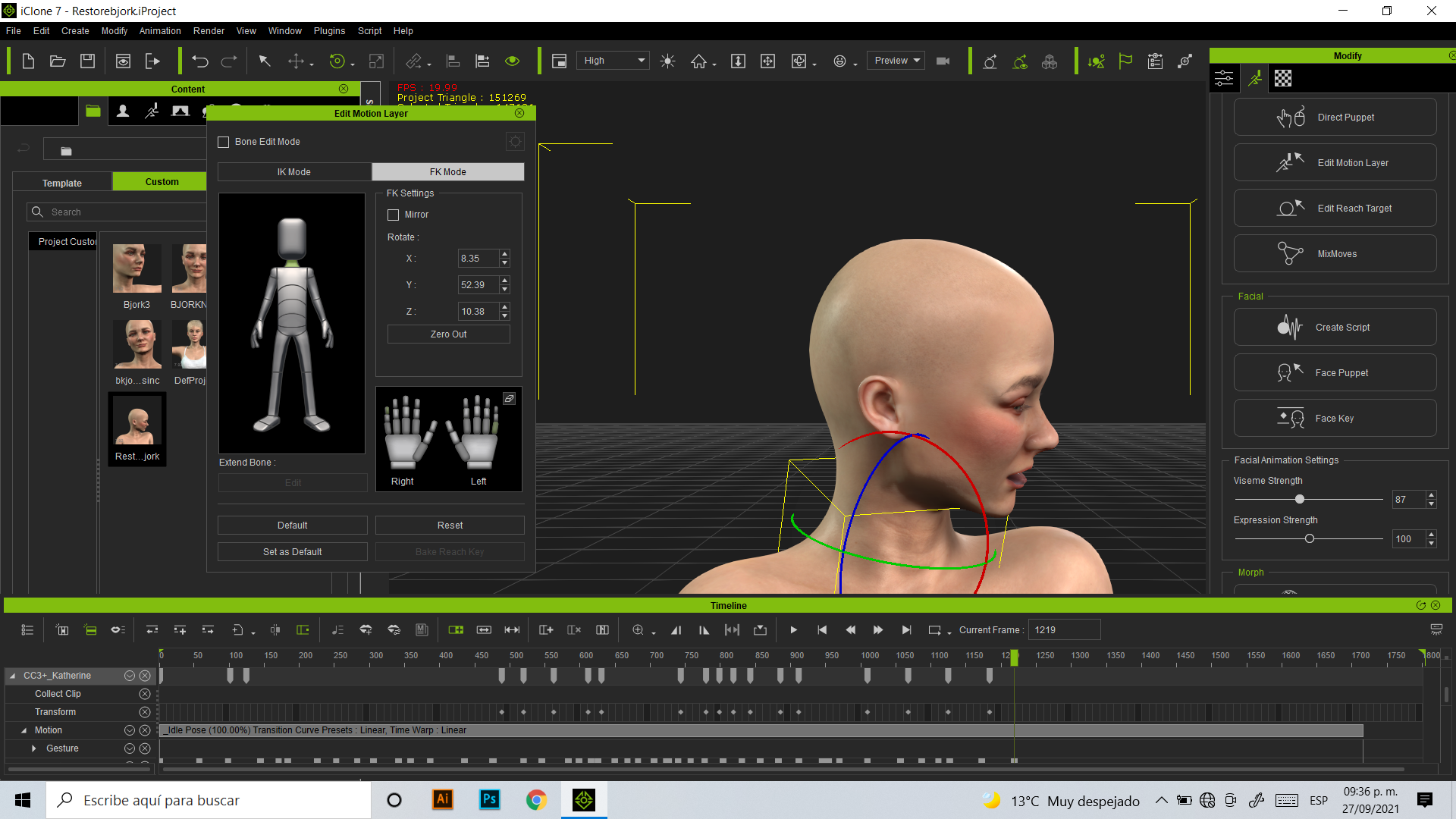Open the Home view dropdown arrow
This screenshot has height=819, width=1456.
(x=714, y=65)
